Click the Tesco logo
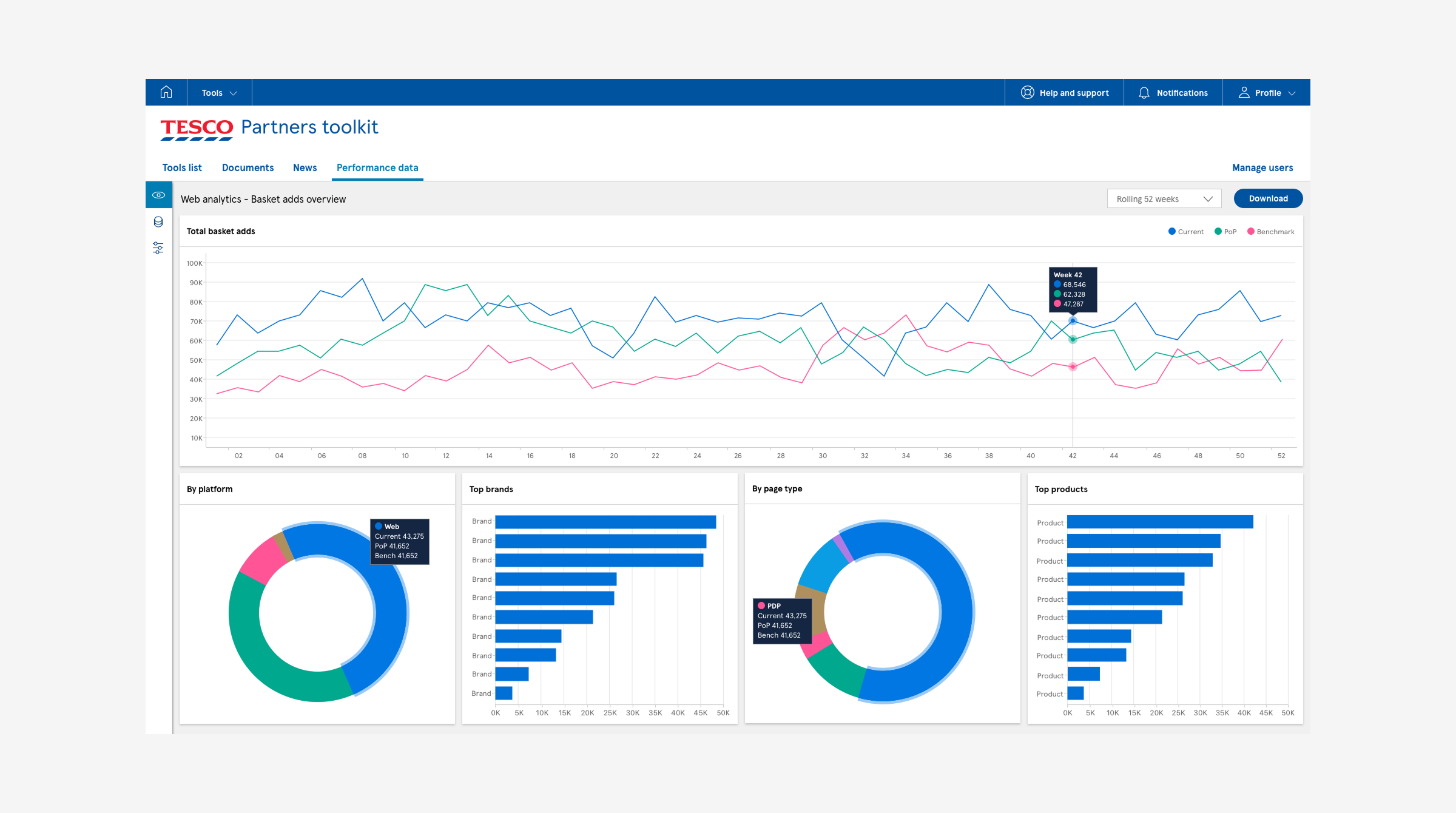 click(x=197, y=129)
